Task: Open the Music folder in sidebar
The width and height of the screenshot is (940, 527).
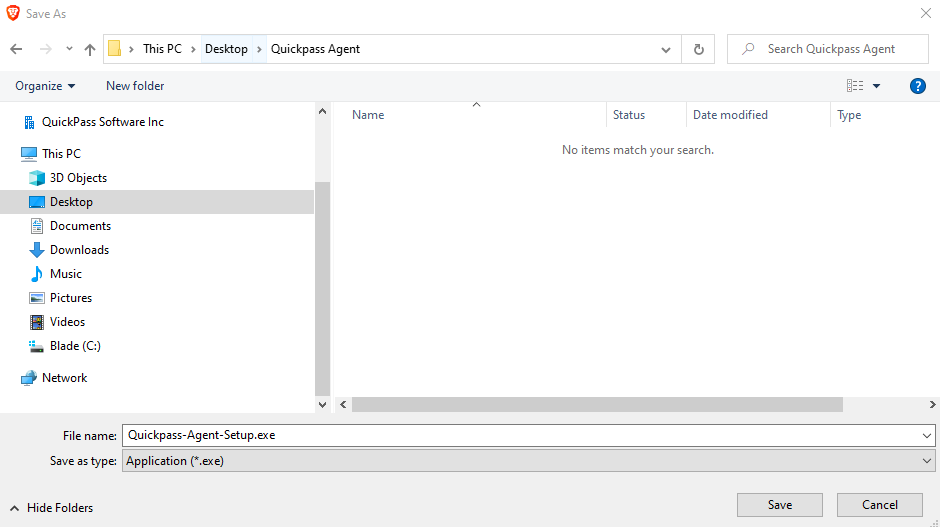Action: click(x=66, y=274)
